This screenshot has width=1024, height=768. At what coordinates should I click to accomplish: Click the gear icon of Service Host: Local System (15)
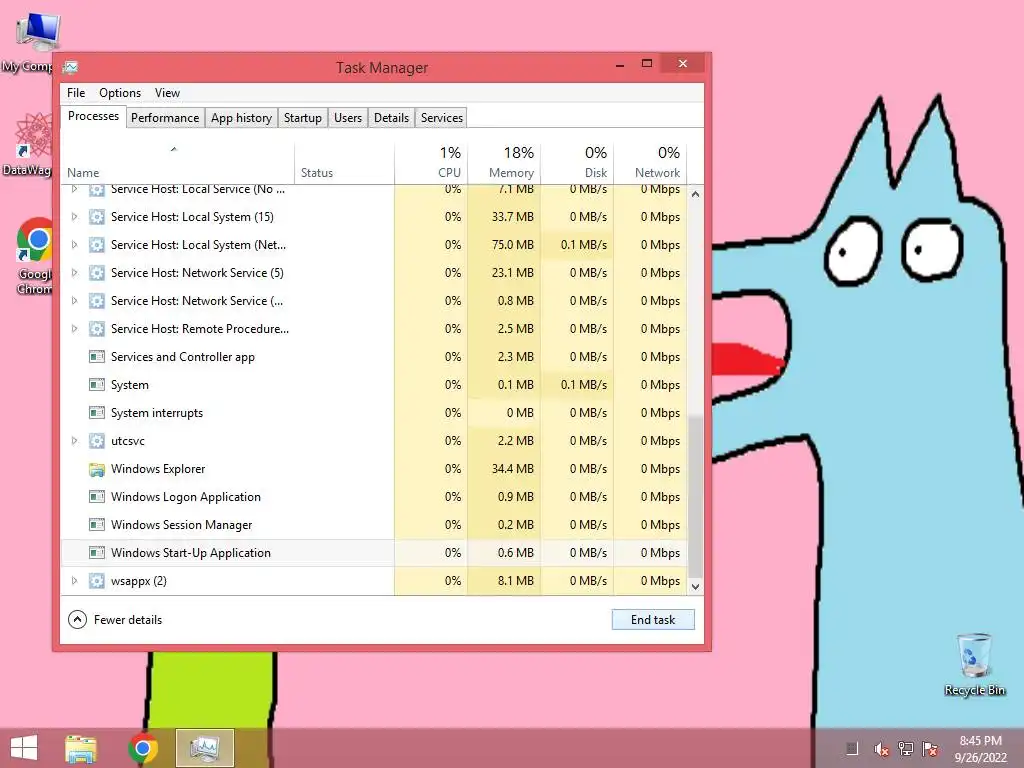coord(97,217)
